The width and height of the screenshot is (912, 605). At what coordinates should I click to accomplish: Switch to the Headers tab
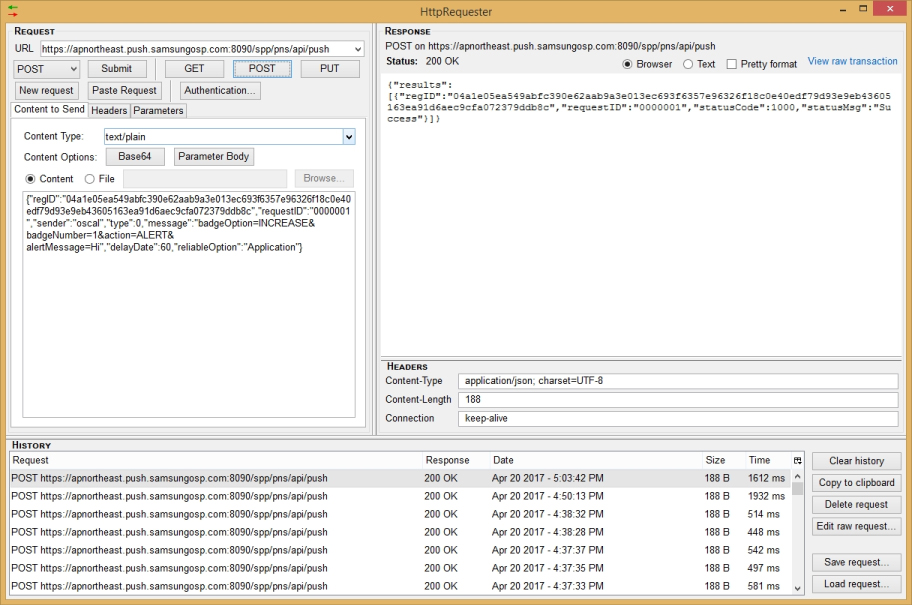(x=109, y=110)
